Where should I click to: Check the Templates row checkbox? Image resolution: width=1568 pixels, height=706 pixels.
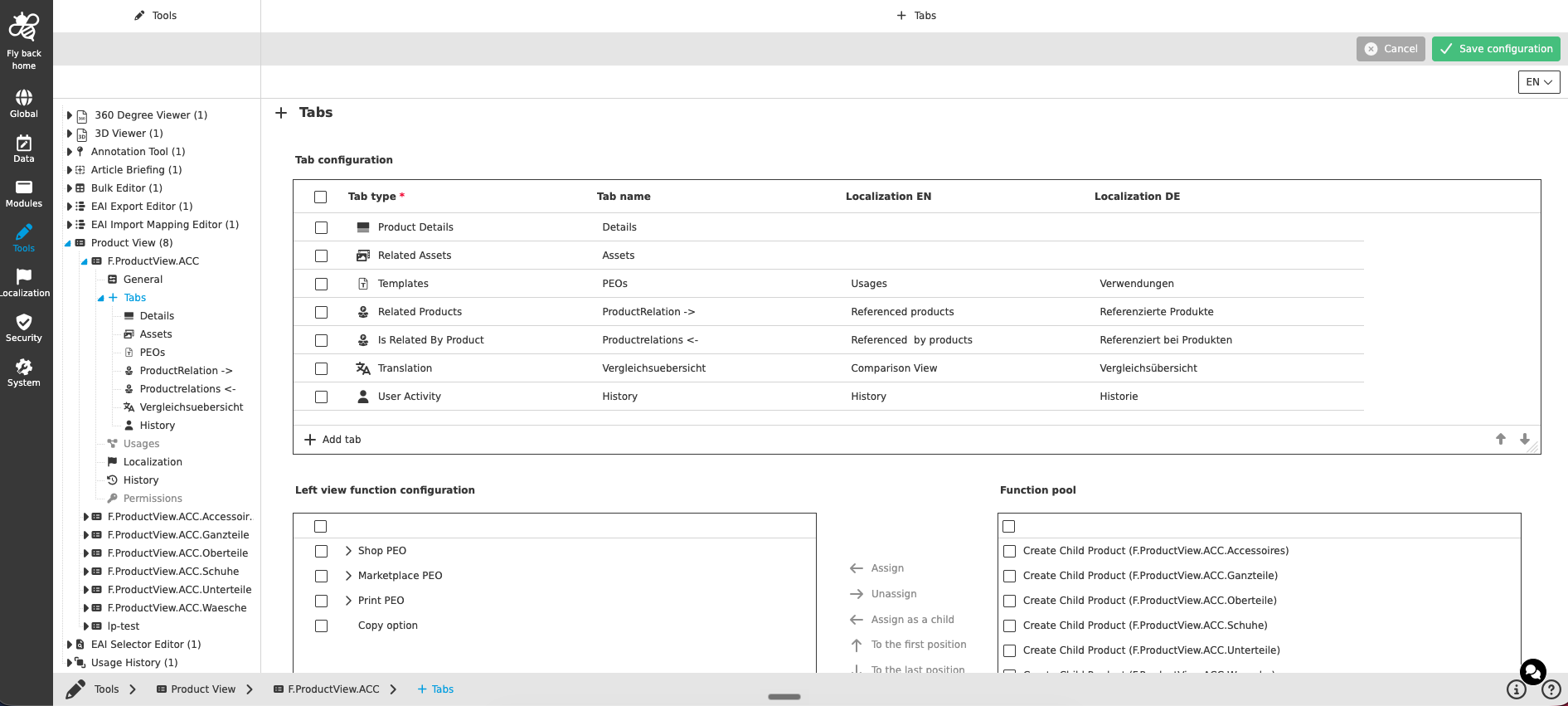(x=322, y=285)
